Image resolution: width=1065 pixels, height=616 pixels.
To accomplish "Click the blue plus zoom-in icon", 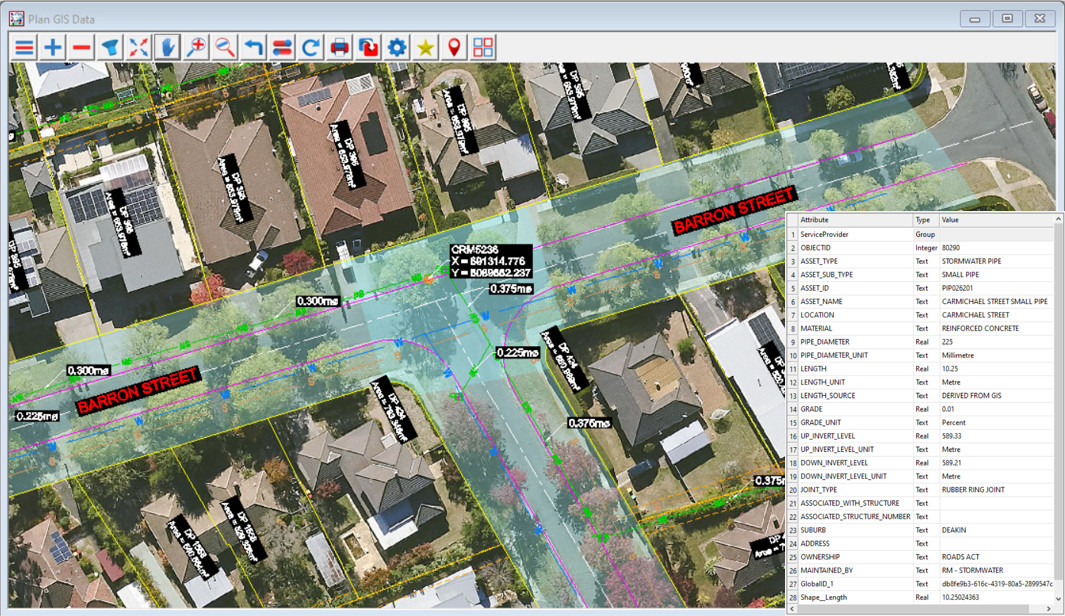I will [53, 47].
